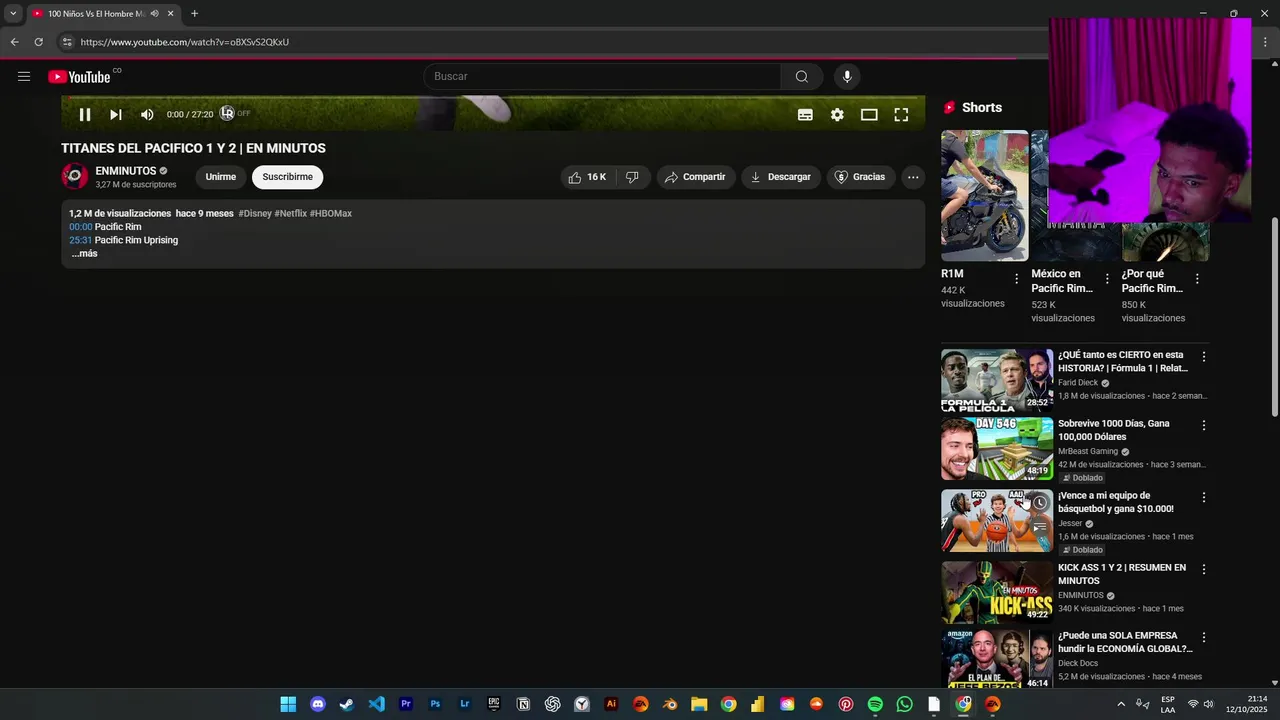
Task: Start voice search with microphone icon
Action: click(x=847, y=77)
